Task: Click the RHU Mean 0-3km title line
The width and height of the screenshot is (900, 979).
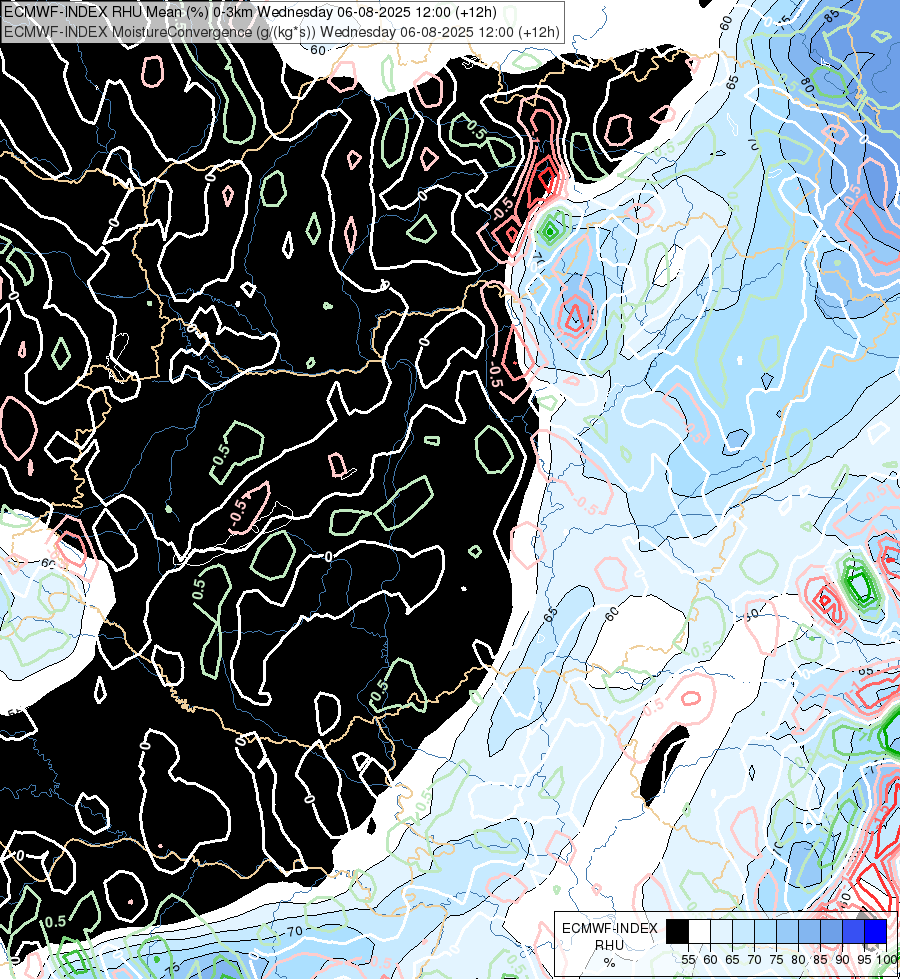Action: 250,12
